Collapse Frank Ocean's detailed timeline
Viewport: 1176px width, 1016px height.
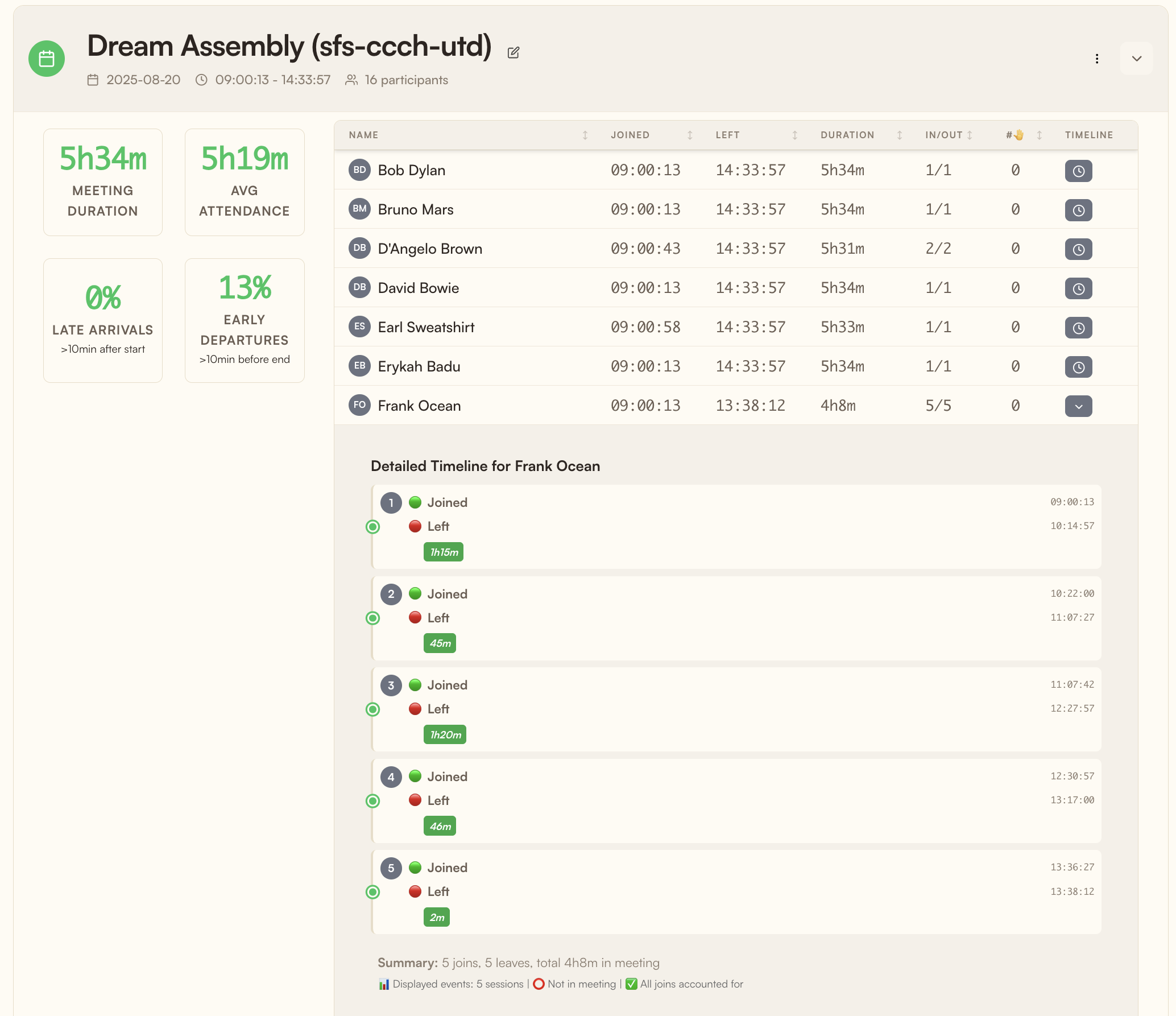(x=1078, y=406)
